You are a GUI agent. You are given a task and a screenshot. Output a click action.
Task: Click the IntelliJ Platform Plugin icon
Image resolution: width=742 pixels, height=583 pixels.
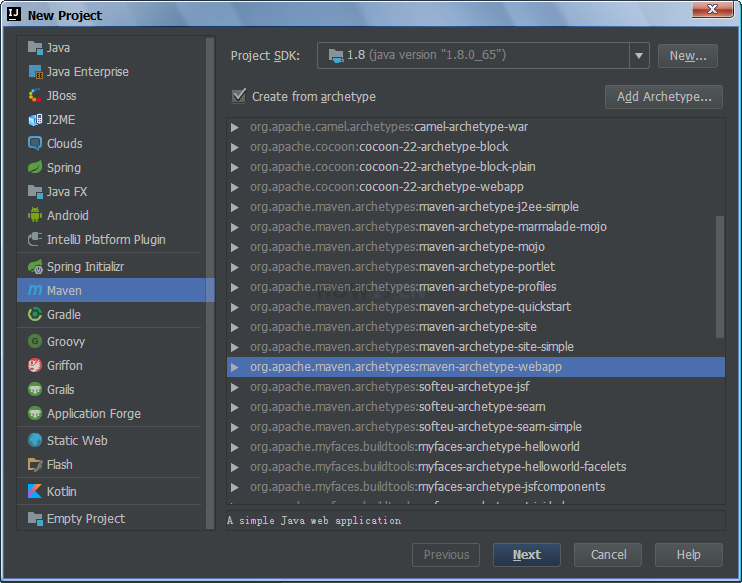(x=35, y=239)
